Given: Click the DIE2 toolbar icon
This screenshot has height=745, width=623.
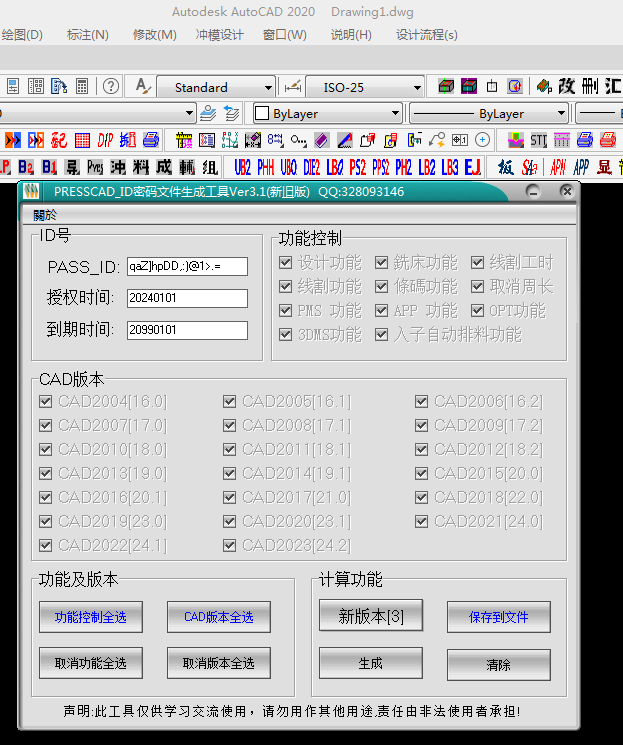Looking at the screenshot, I should pyautogui.click(x=312, y=167).
